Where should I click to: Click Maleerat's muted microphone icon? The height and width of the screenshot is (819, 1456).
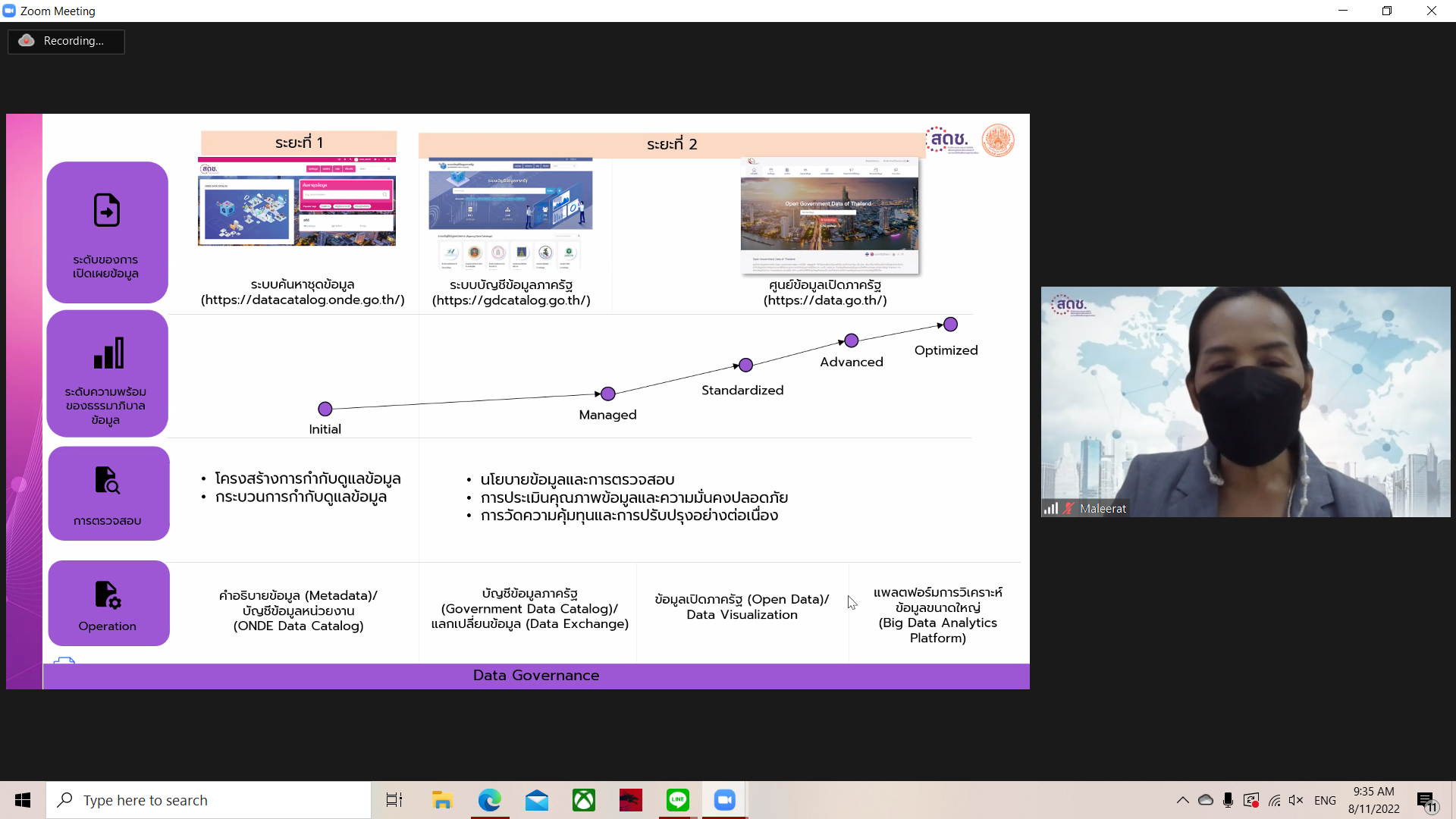coord(1069,509)
